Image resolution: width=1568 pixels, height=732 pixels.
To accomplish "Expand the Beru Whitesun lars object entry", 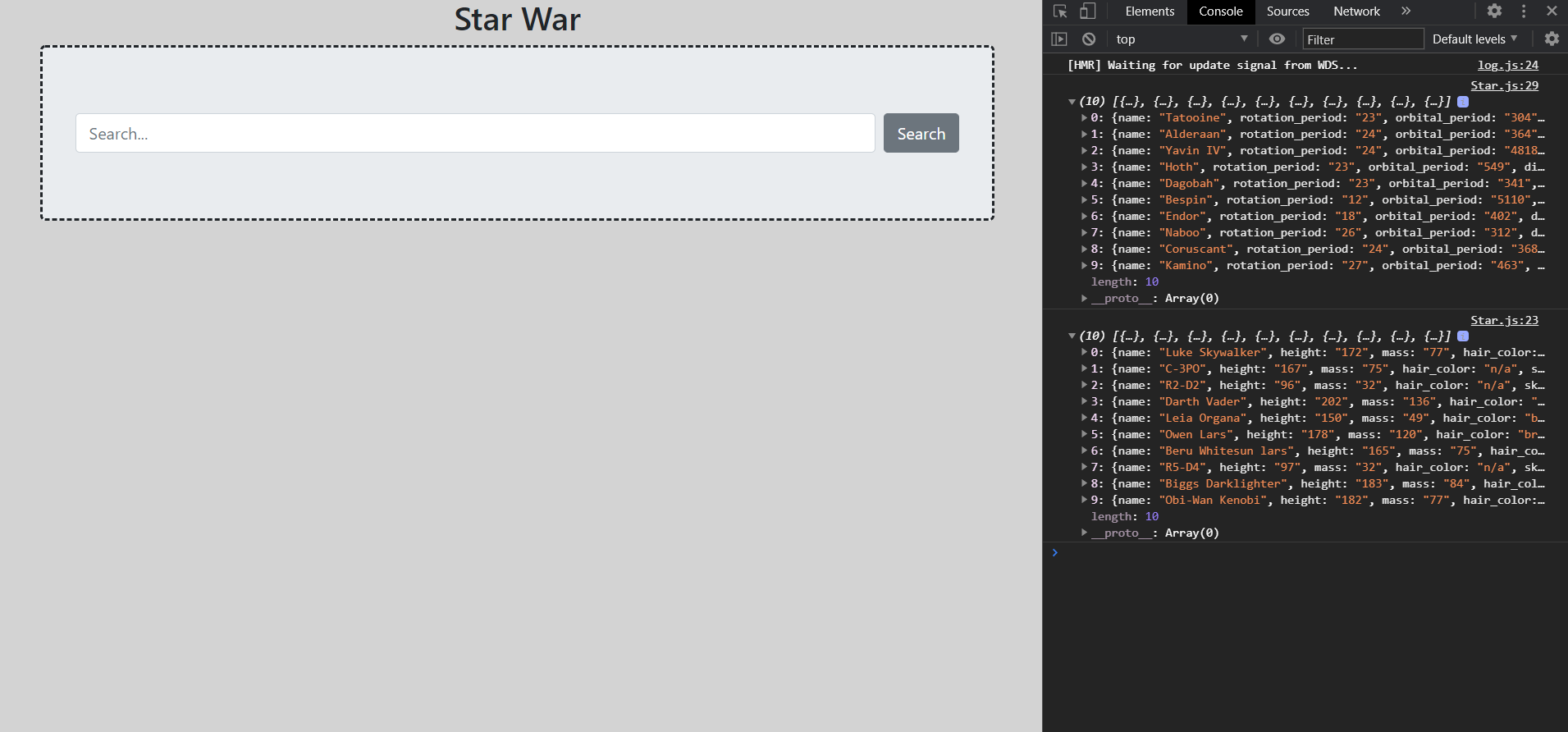I will point(1084,451).
